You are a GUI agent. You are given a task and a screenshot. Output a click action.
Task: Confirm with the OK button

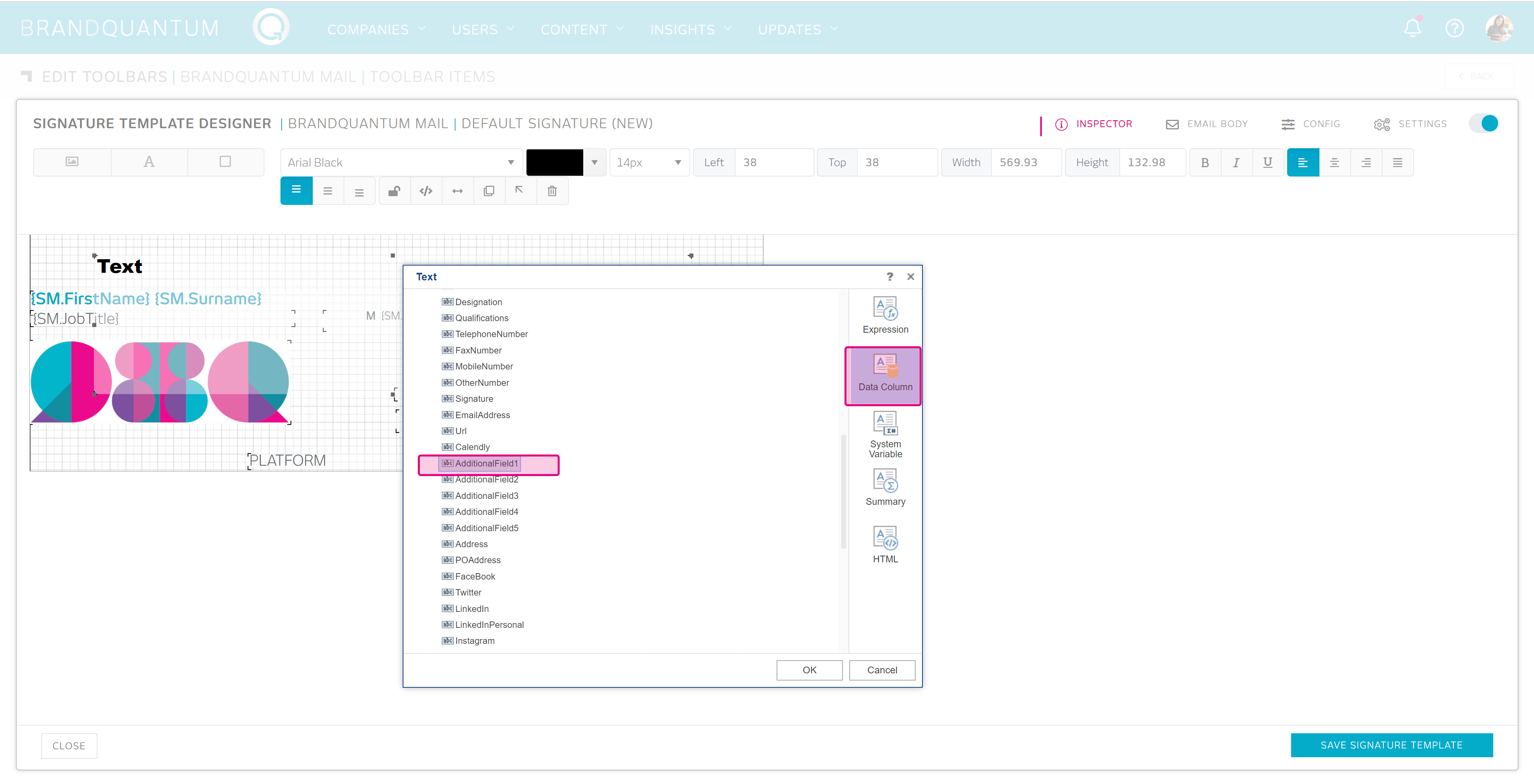pyautogui.click(x=809, y=670)
